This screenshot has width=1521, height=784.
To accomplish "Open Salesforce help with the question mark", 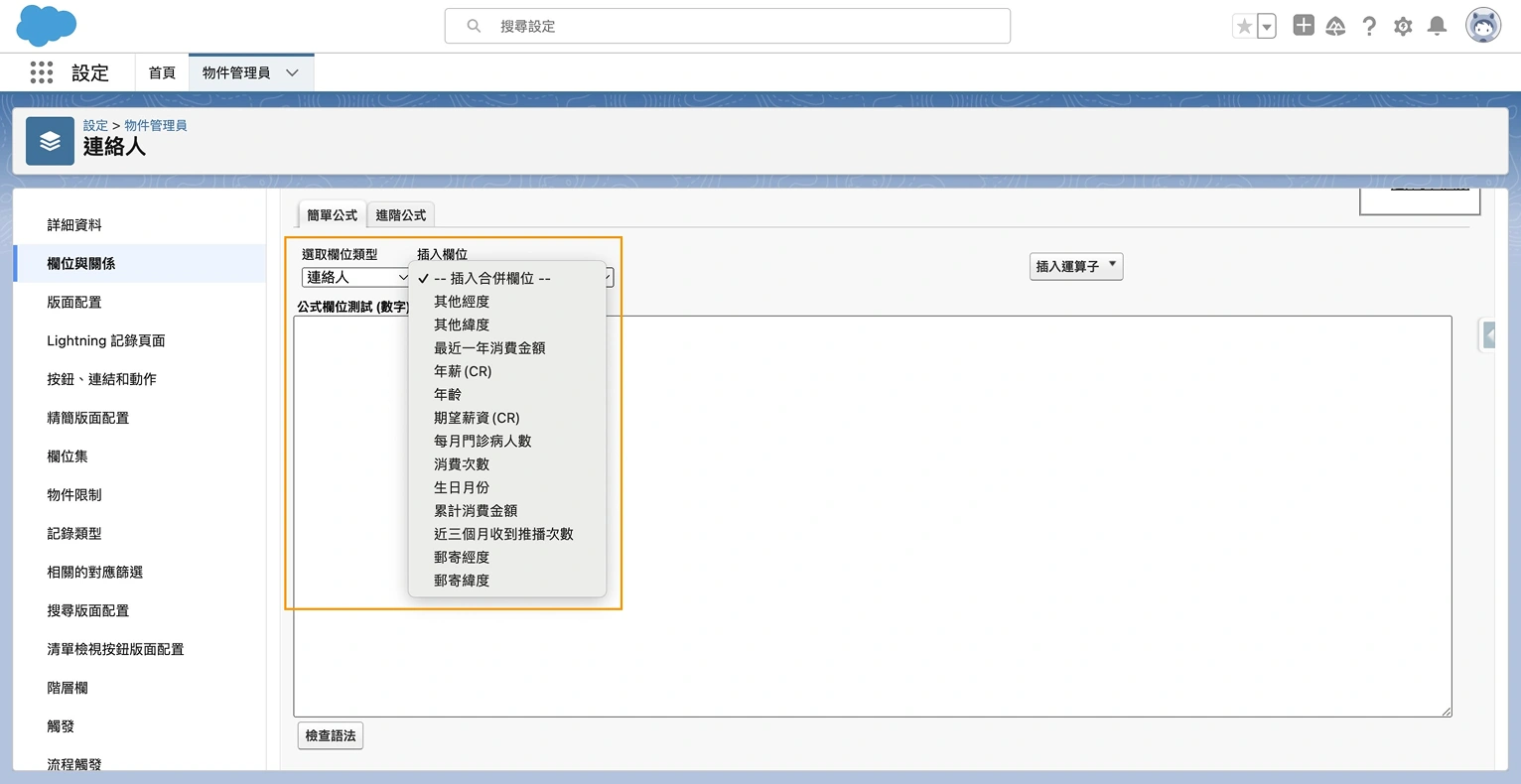I will (1369, 25).
